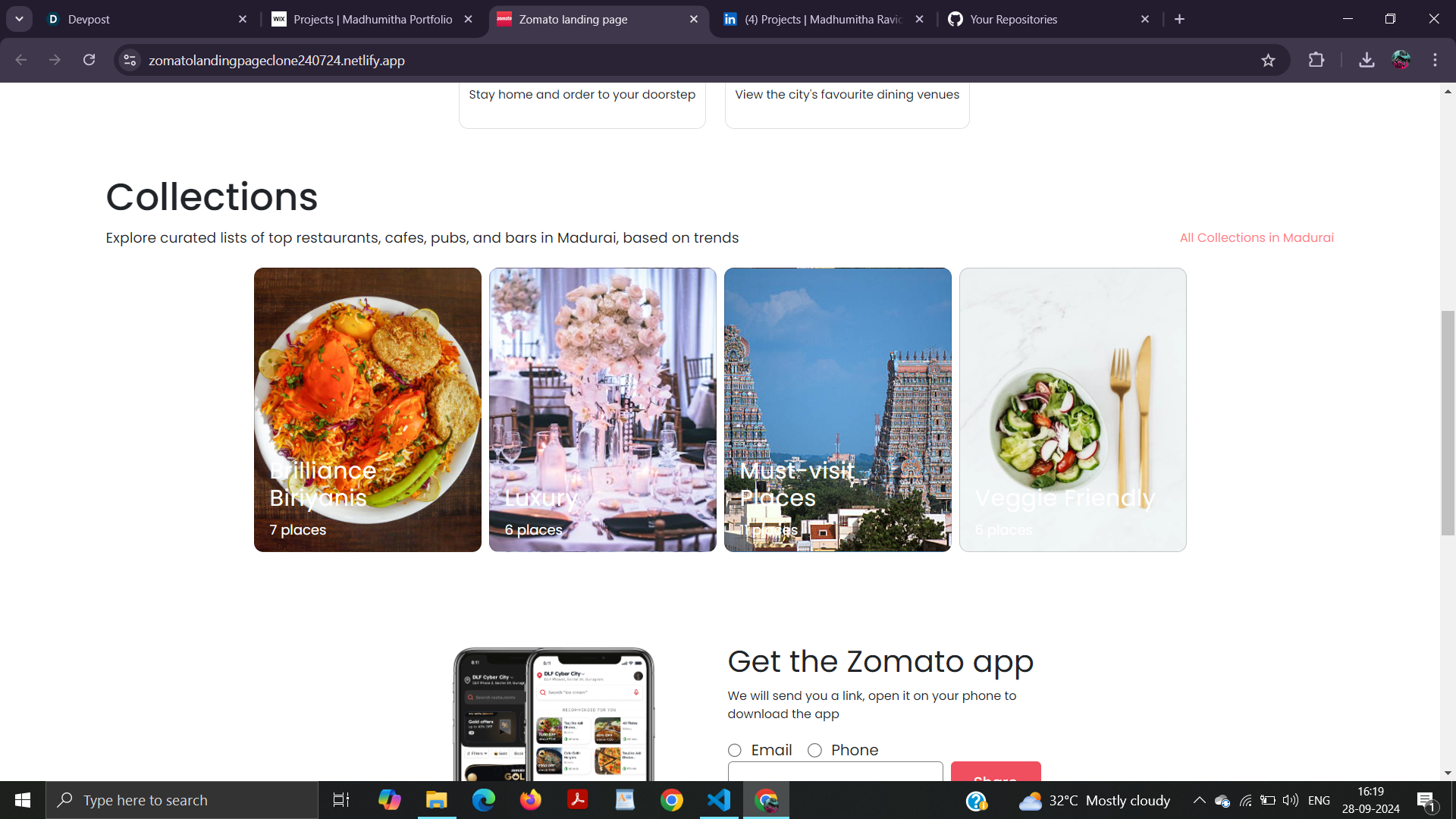
Task: Open the Chrome downloads icon
Action: point(1367,60)
